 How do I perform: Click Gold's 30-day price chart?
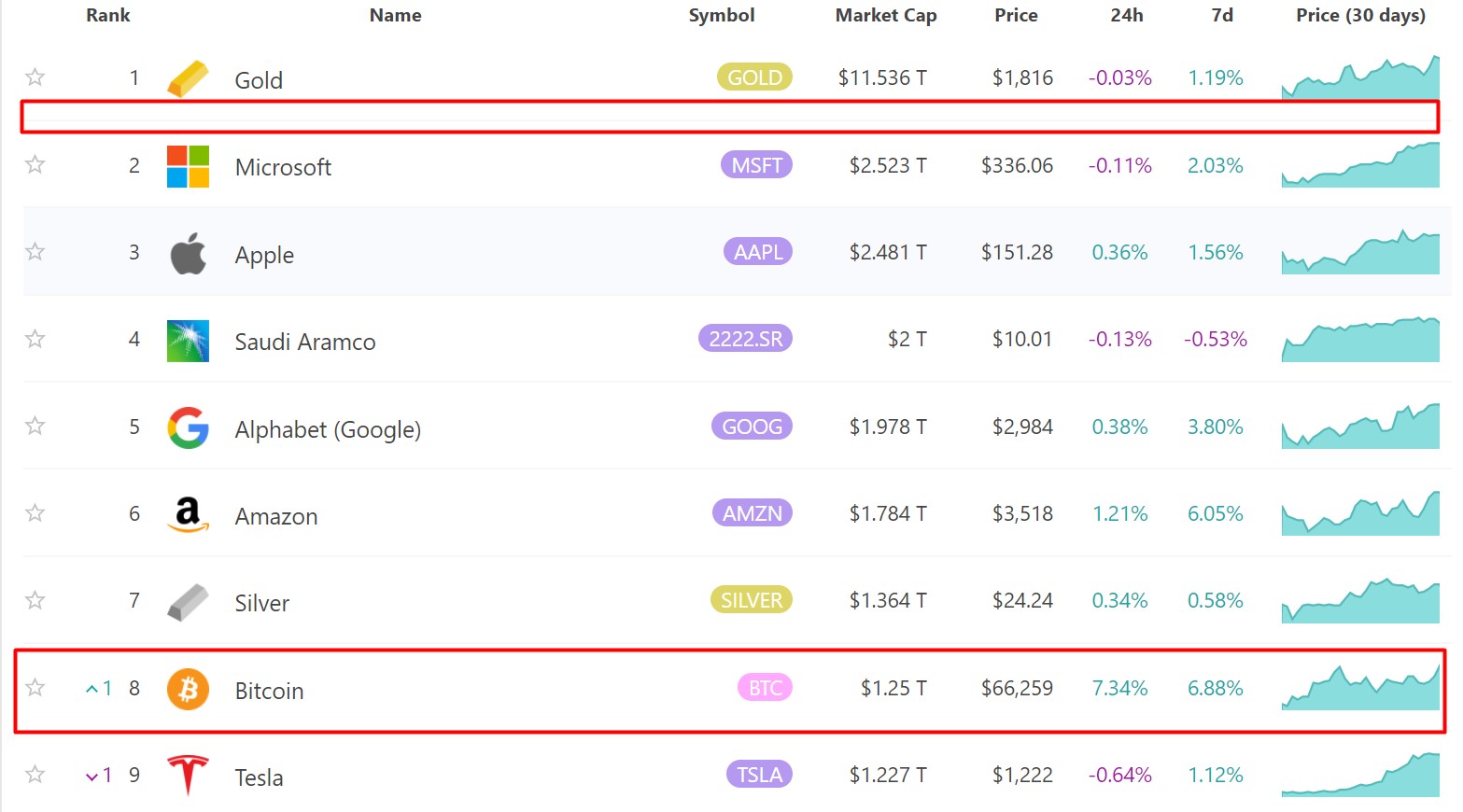point(1360,77)
